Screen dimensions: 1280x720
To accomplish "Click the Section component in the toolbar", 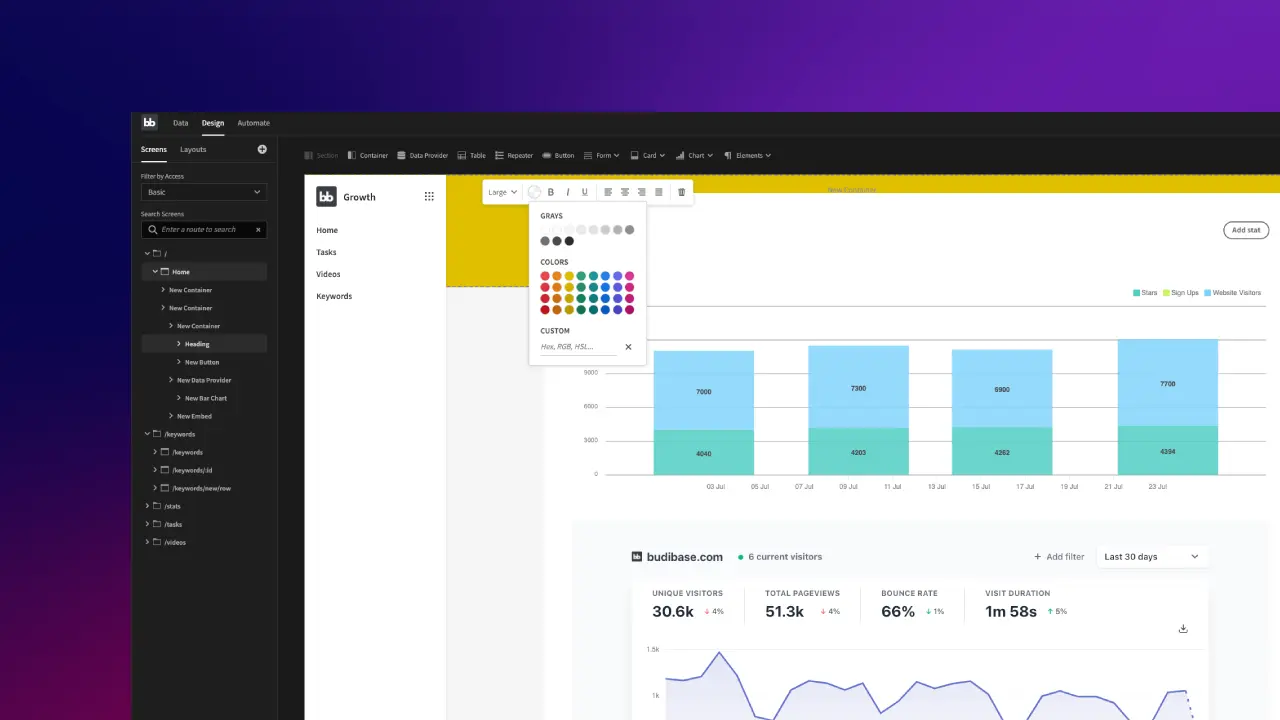I will point(321,155).
